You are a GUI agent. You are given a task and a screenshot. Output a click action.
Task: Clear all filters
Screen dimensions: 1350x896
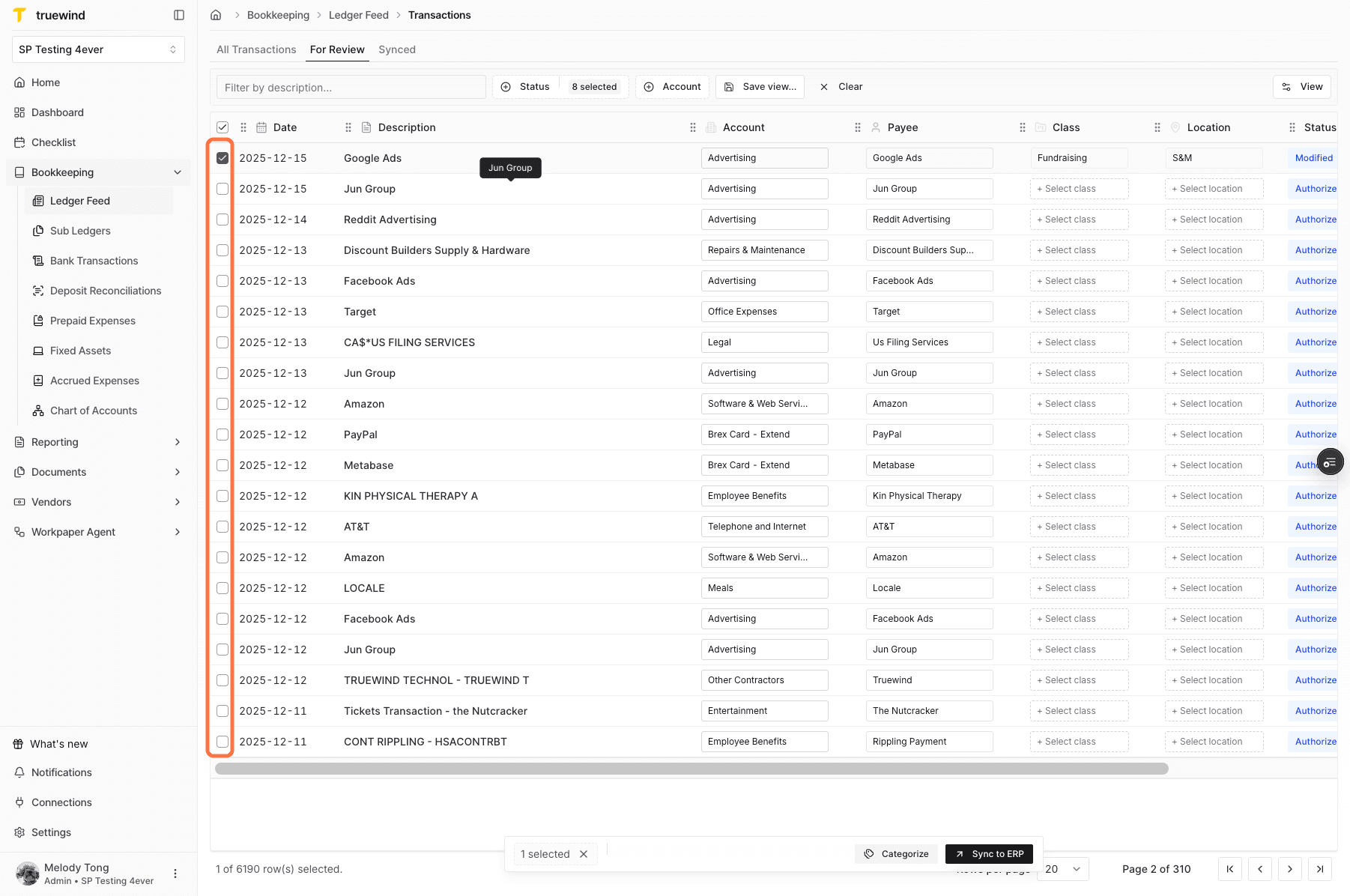(841, 87)
